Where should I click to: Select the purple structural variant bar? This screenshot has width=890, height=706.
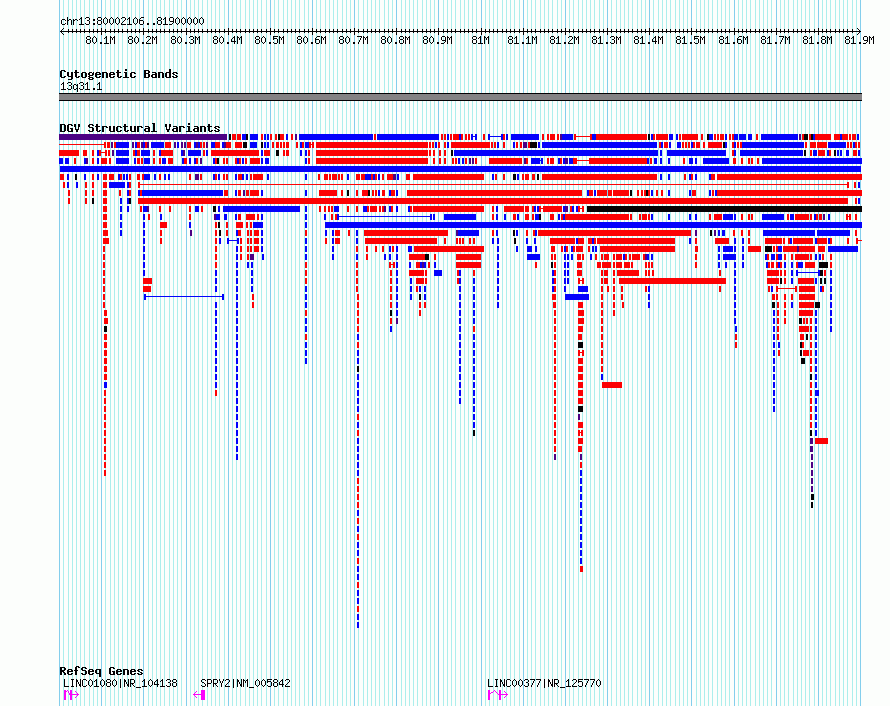[x=143, y=137]
